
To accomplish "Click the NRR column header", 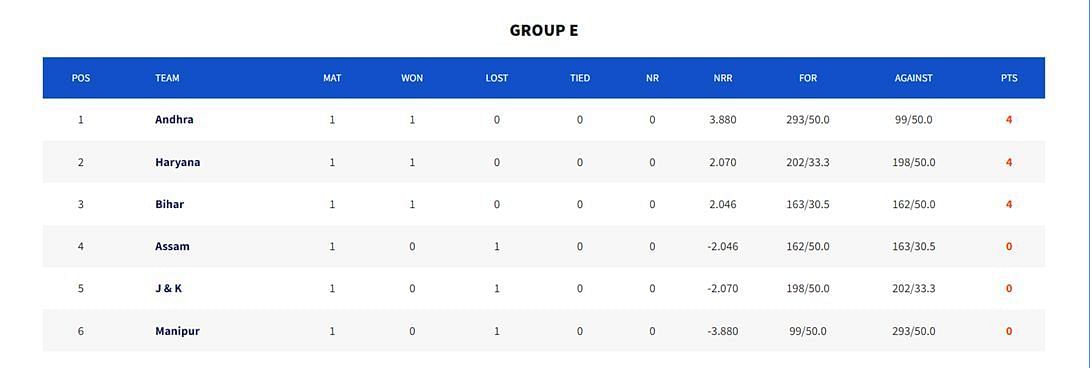I will pos(722,78).
